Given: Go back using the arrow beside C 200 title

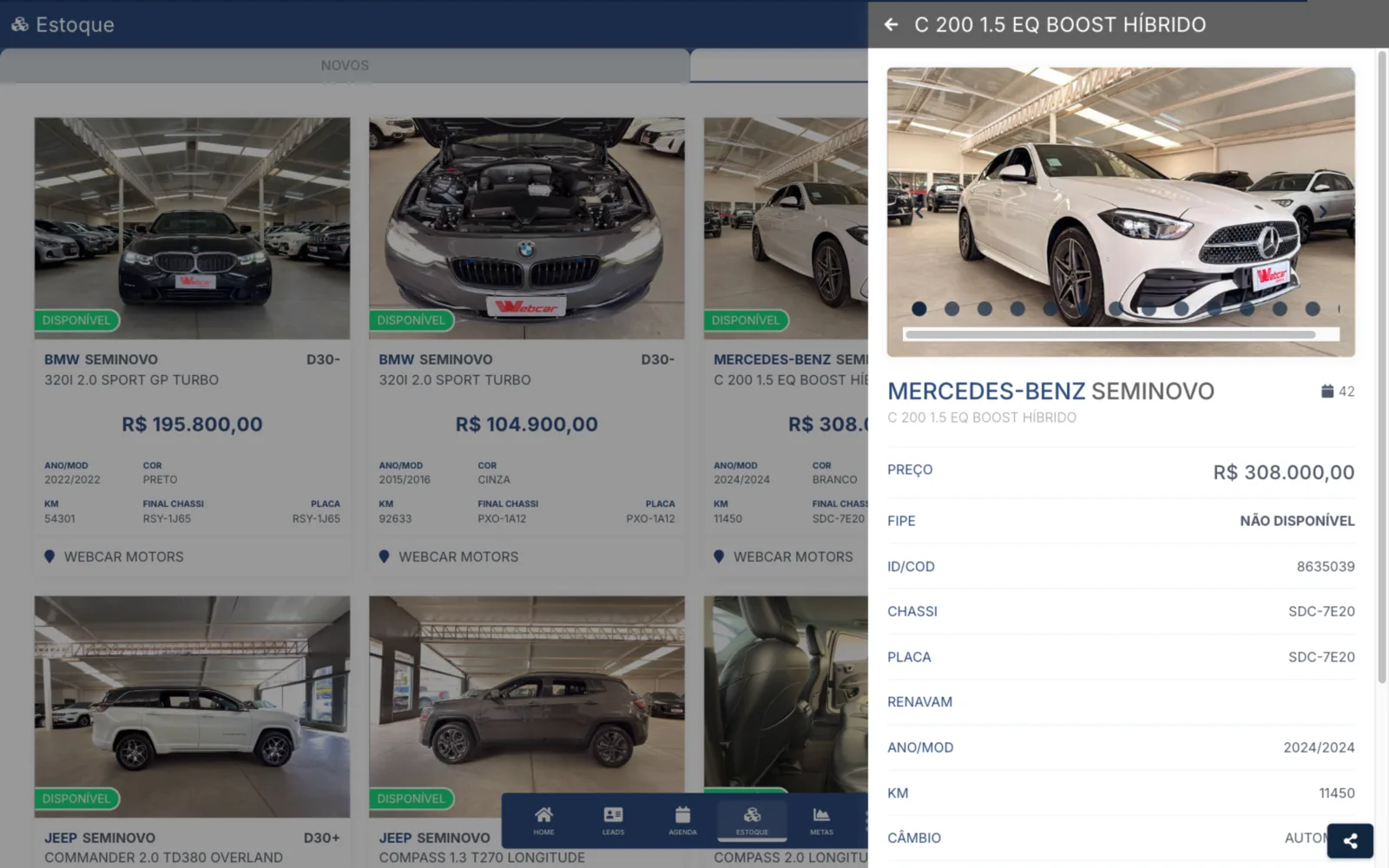Looking at the screenshot, I should (x=892, y=24).
